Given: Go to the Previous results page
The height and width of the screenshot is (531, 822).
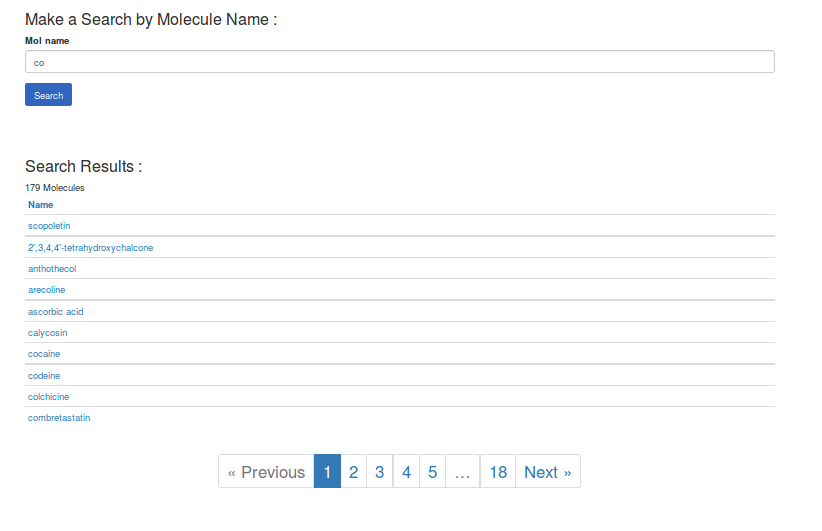Looking at the screenshot, I should (266, 472).
